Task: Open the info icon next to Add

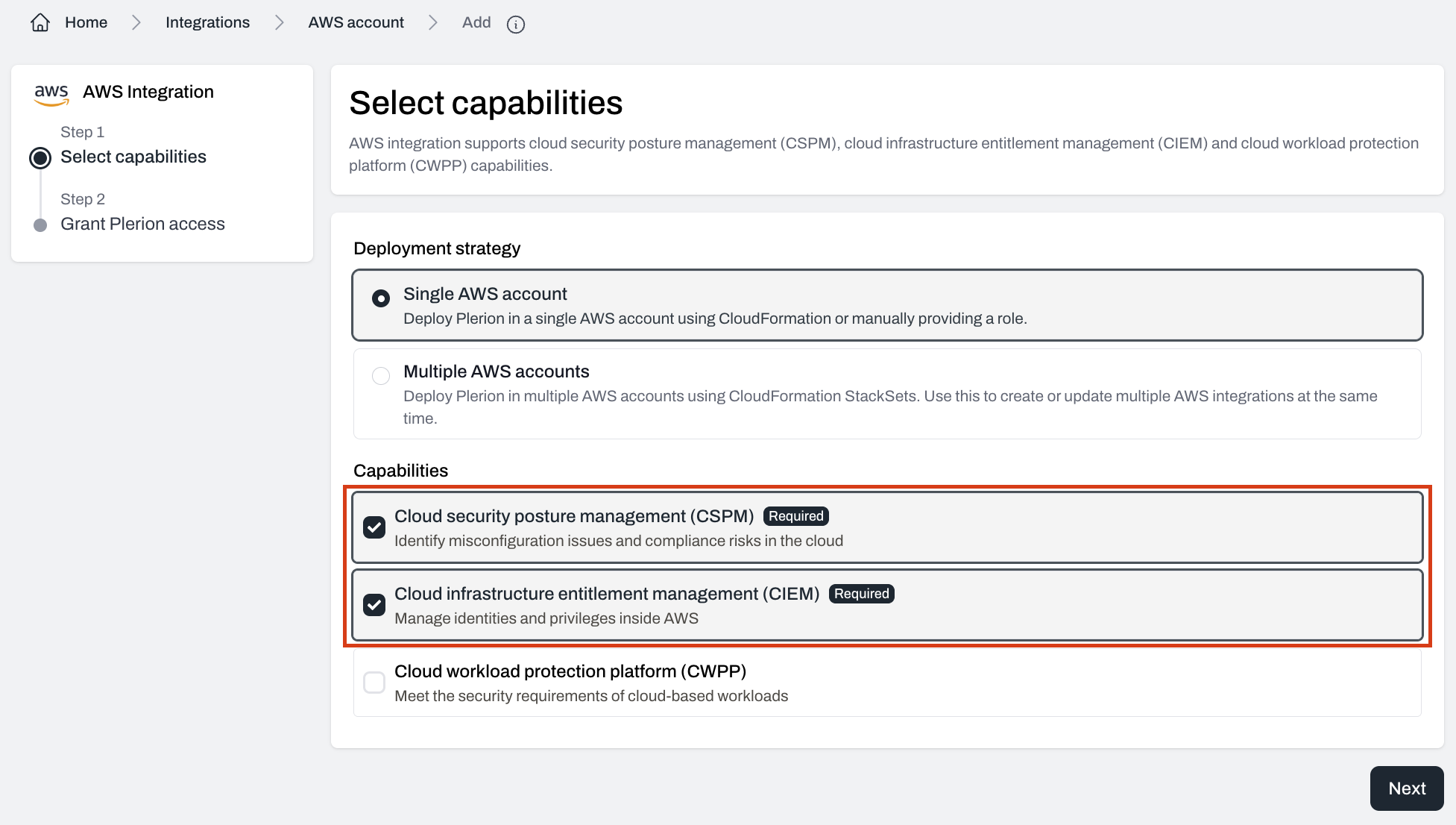Action: [x=516, y=25]
